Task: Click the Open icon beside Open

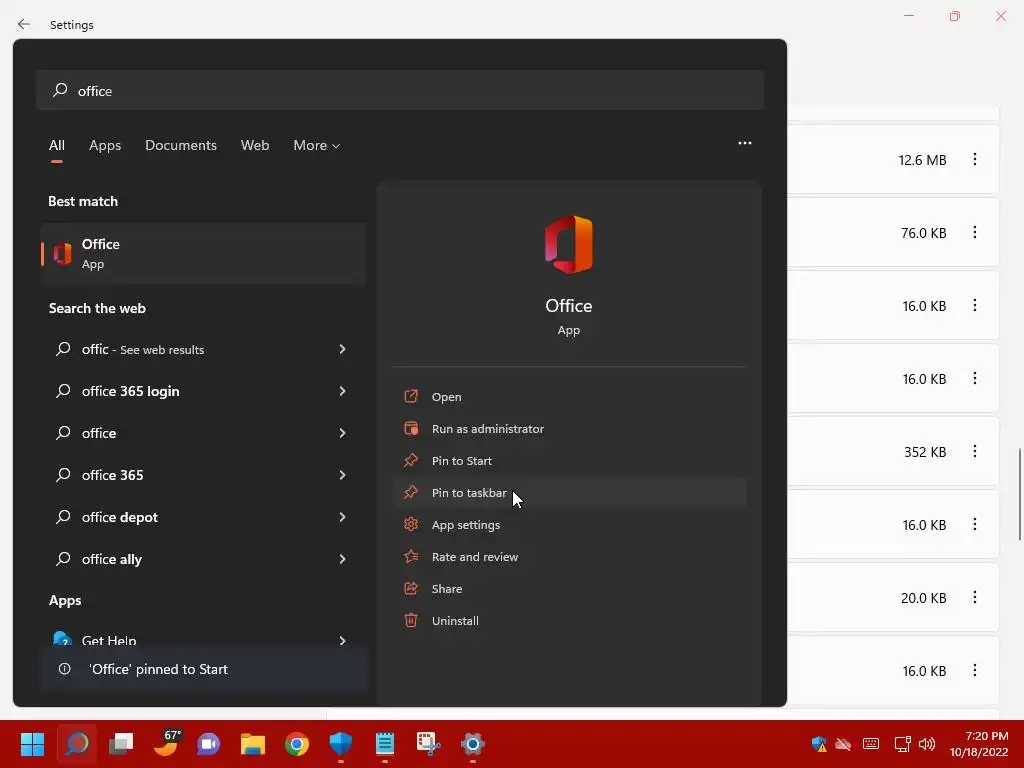Action: (x=411, y=396)
